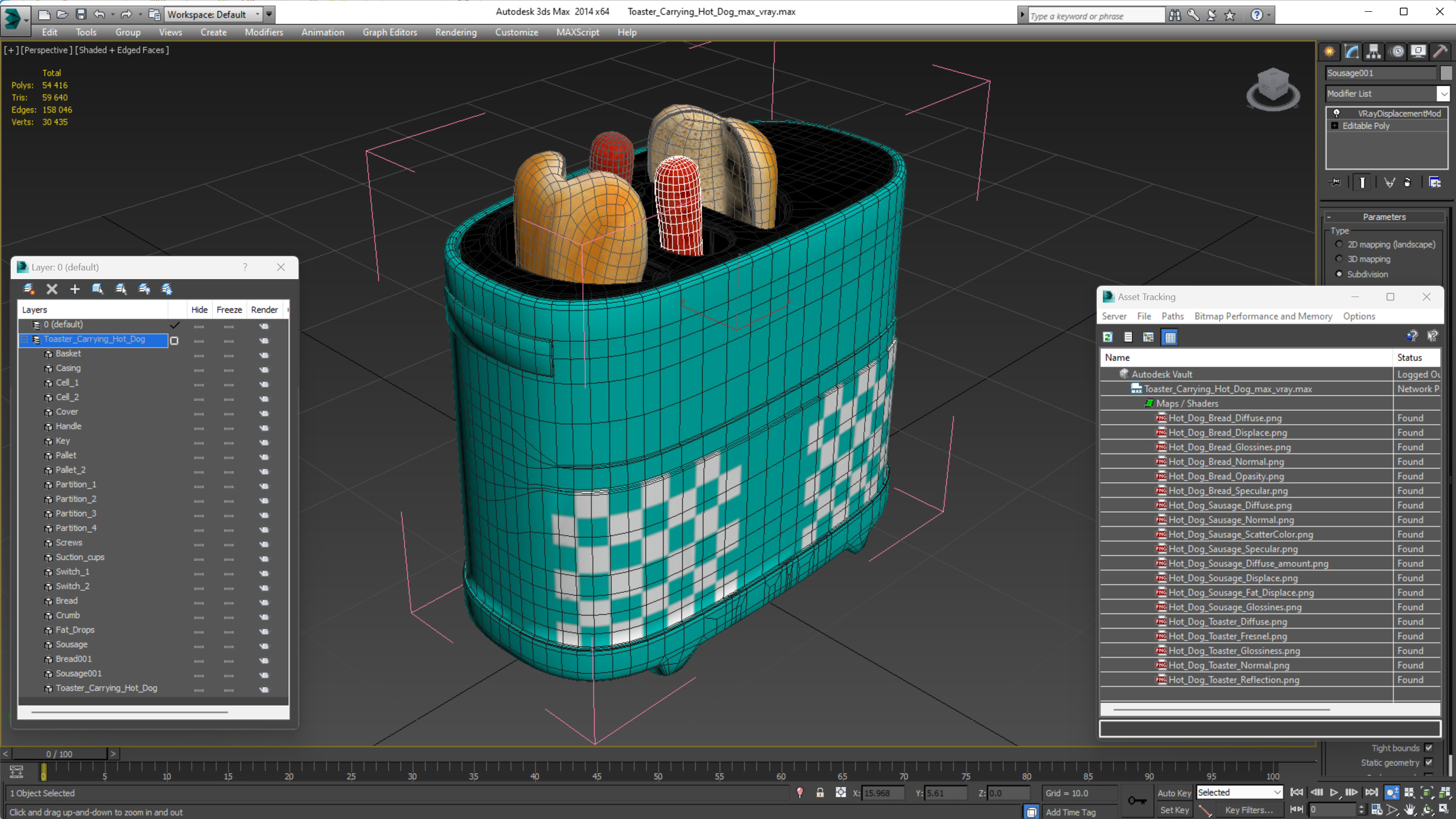The width and height of the screenshot is (1456, 819).
Task: Click the Layer dialog horizontal scrollbar
Action: (130, 712)
